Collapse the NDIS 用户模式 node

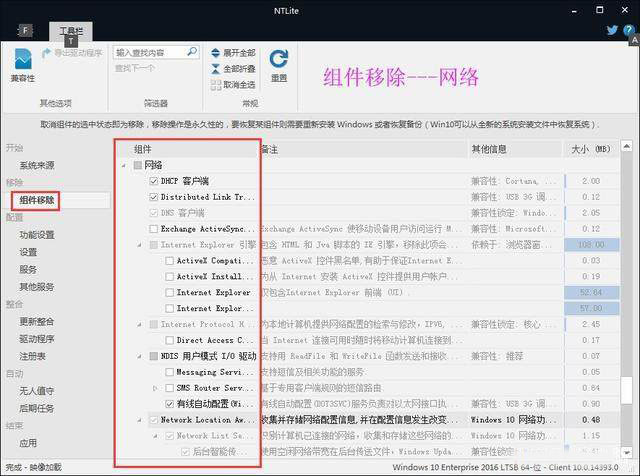tap(140, 356)
